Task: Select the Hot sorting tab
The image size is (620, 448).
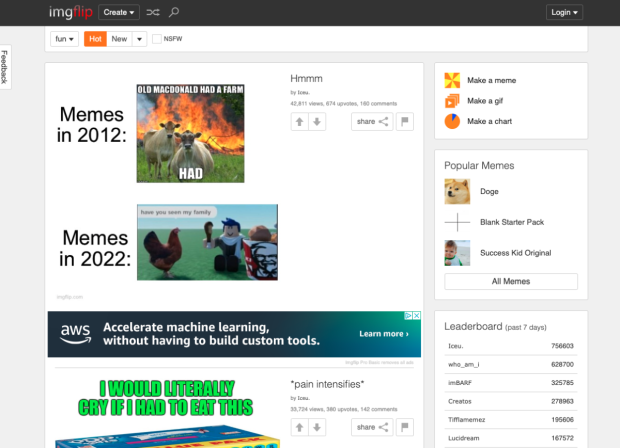Action: (x=95, y=39)
